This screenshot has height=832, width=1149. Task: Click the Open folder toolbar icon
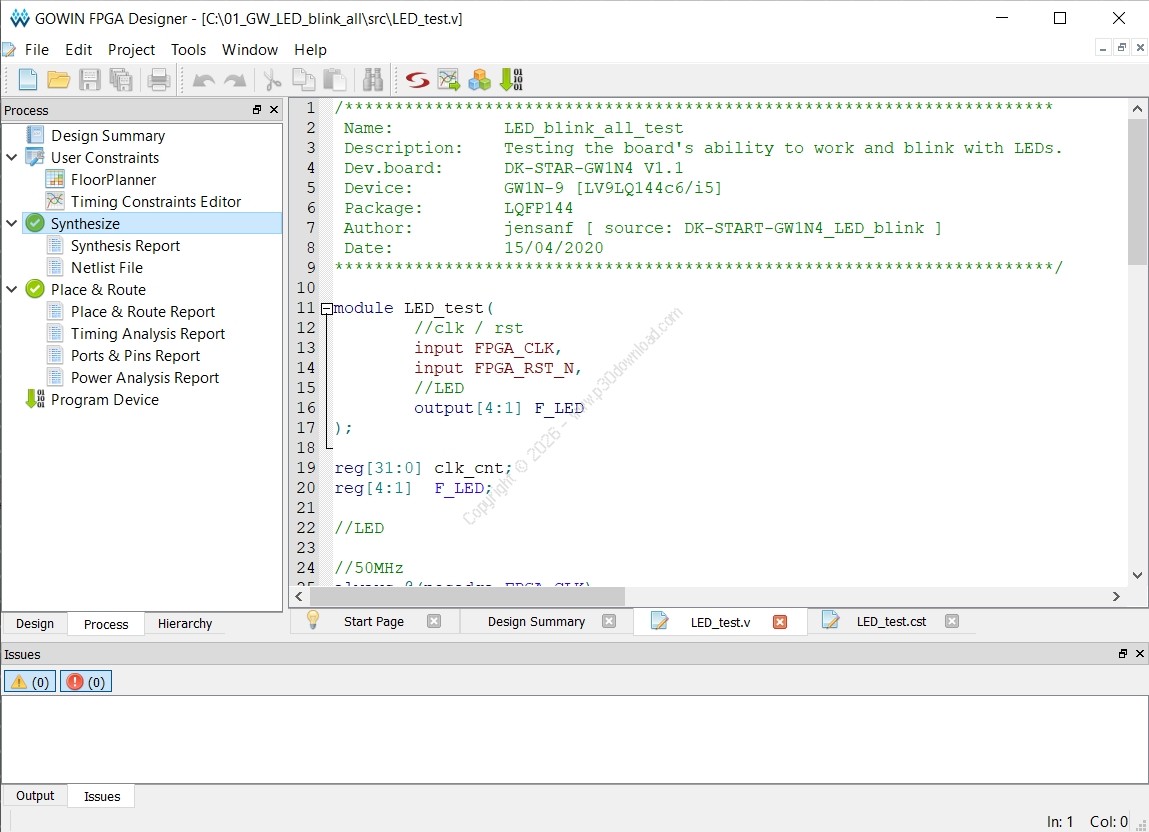pyautogui.click(x=59, y=79)
